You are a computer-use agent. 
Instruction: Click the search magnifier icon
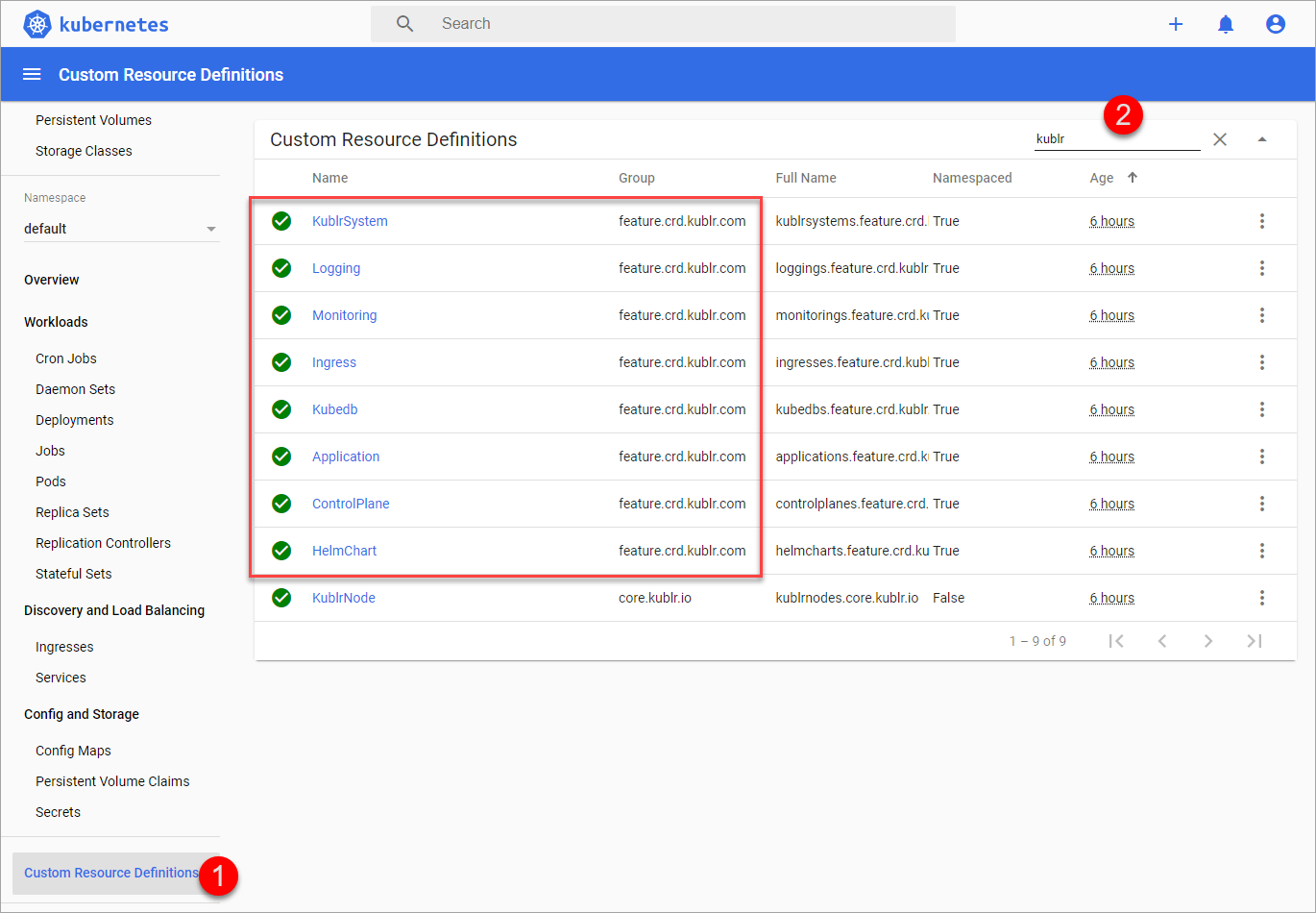coord(405,24)
